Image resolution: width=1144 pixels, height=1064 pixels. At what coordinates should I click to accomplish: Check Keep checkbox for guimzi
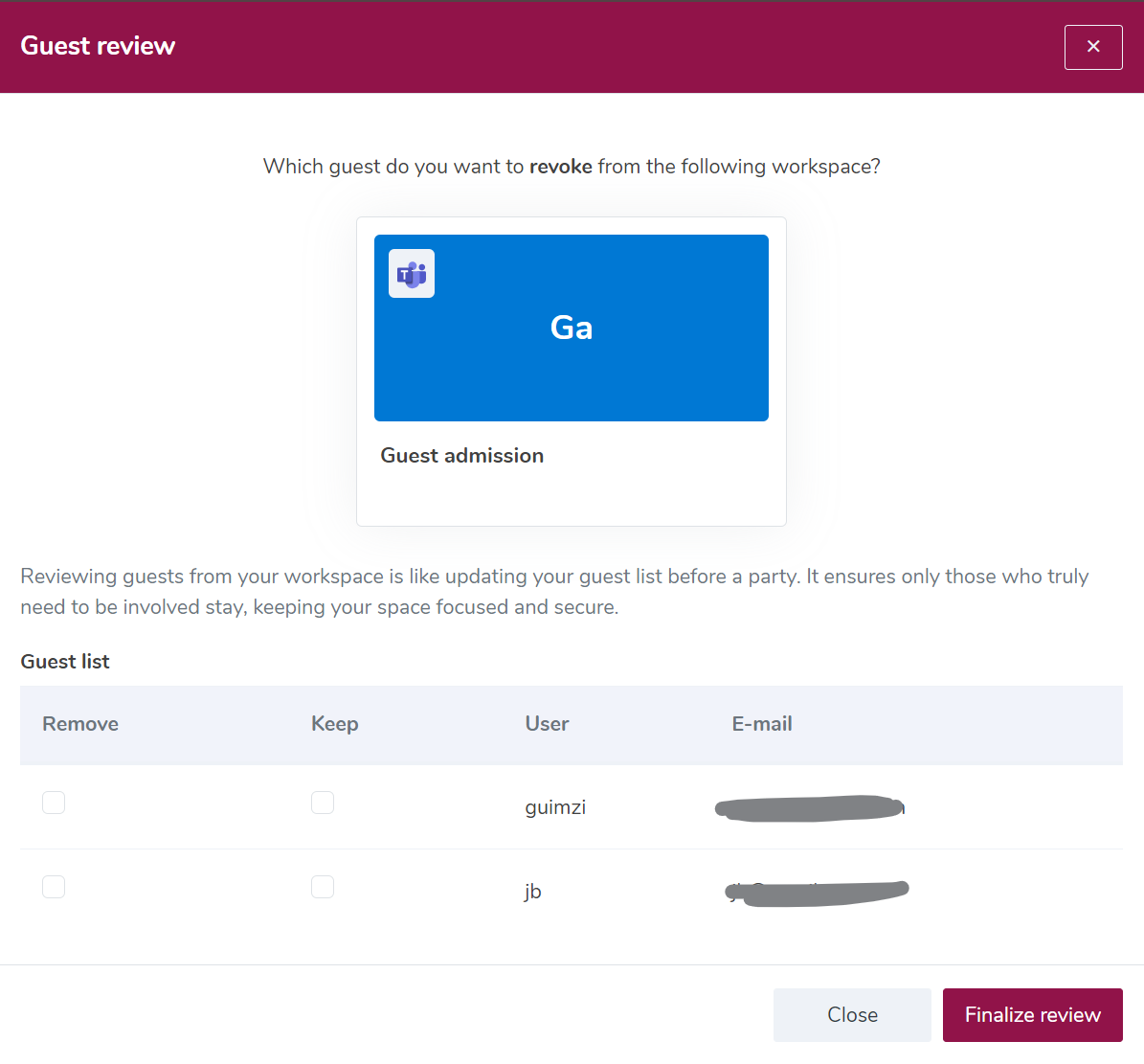click(323, 803)
